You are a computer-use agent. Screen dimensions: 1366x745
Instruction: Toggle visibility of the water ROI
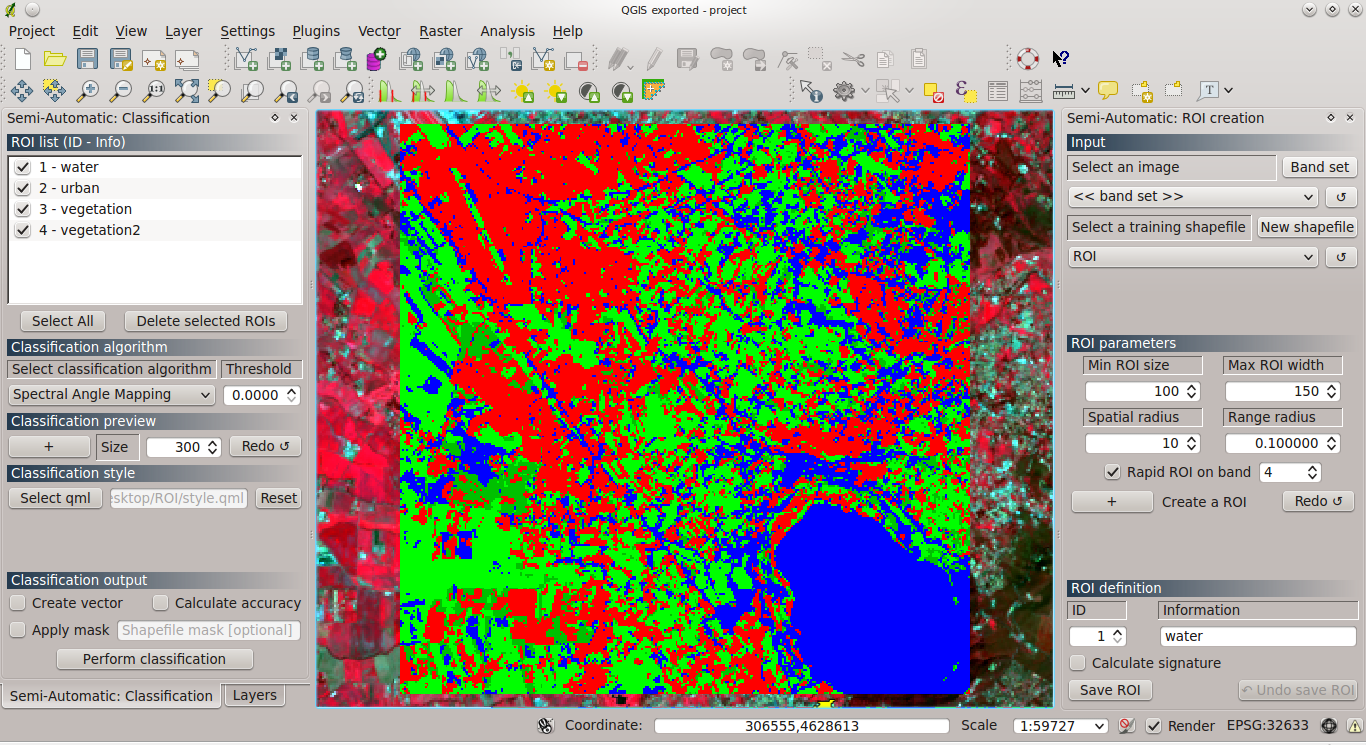pyautogui.click(x=22, y=167)
